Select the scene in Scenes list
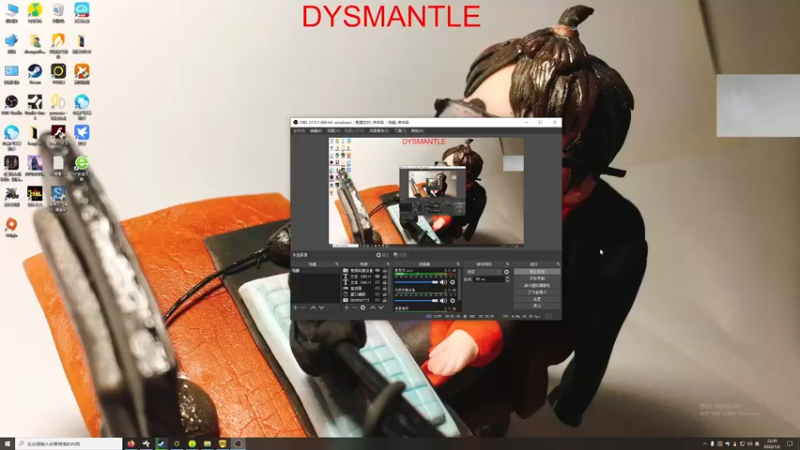 point(316,270)
